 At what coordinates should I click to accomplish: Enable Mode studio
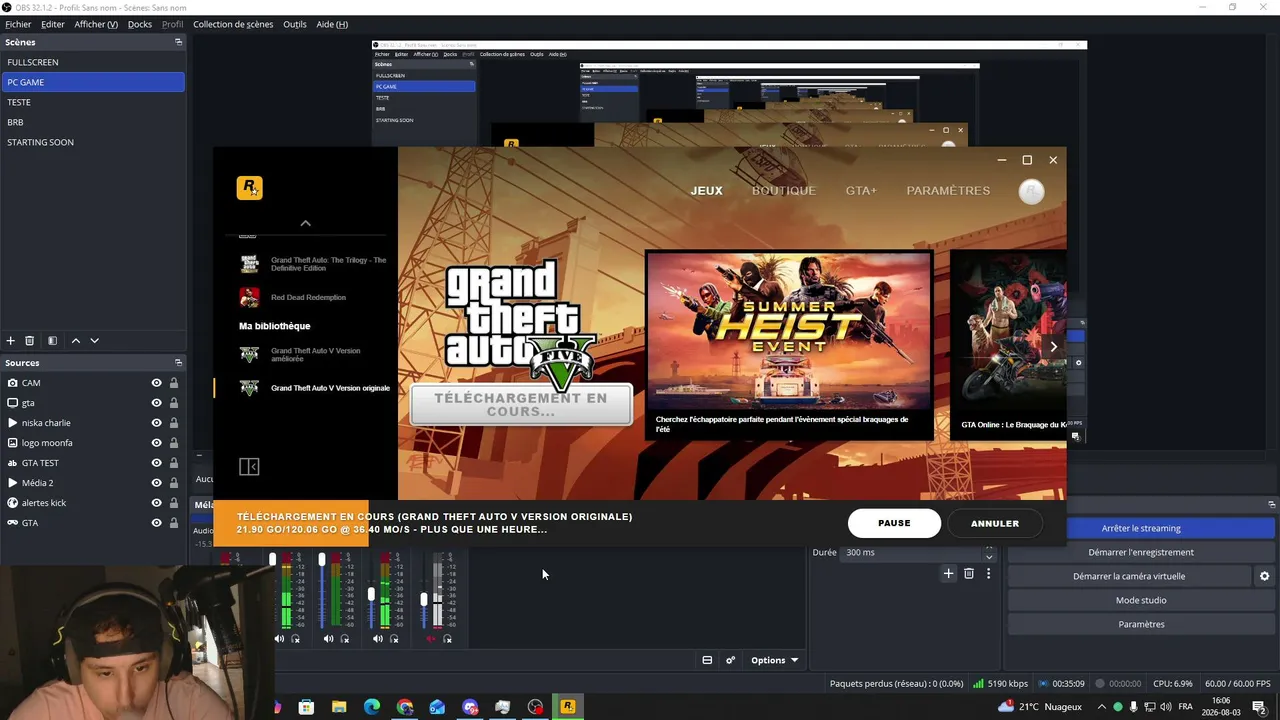pos(1141,600)
